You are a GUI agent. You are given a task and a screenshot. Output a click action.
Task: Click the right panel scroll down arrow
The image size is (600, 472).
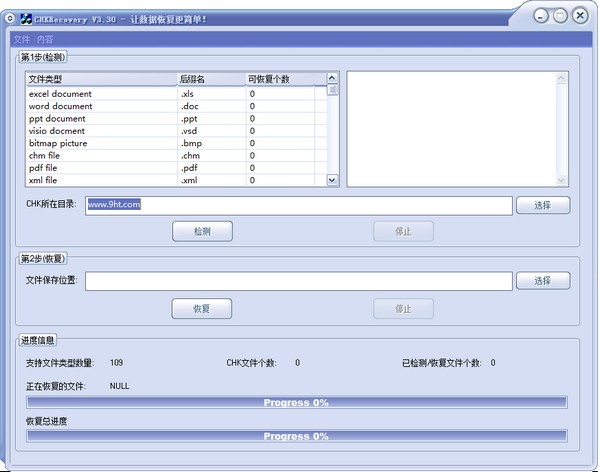[561, 180]
